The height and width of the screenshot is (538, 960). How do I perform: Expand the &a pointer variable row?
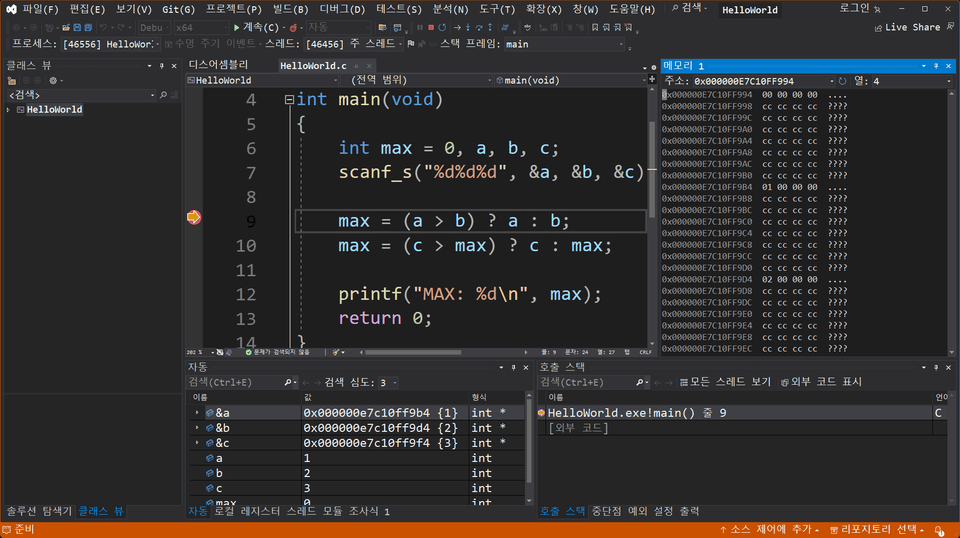(197, 412)
